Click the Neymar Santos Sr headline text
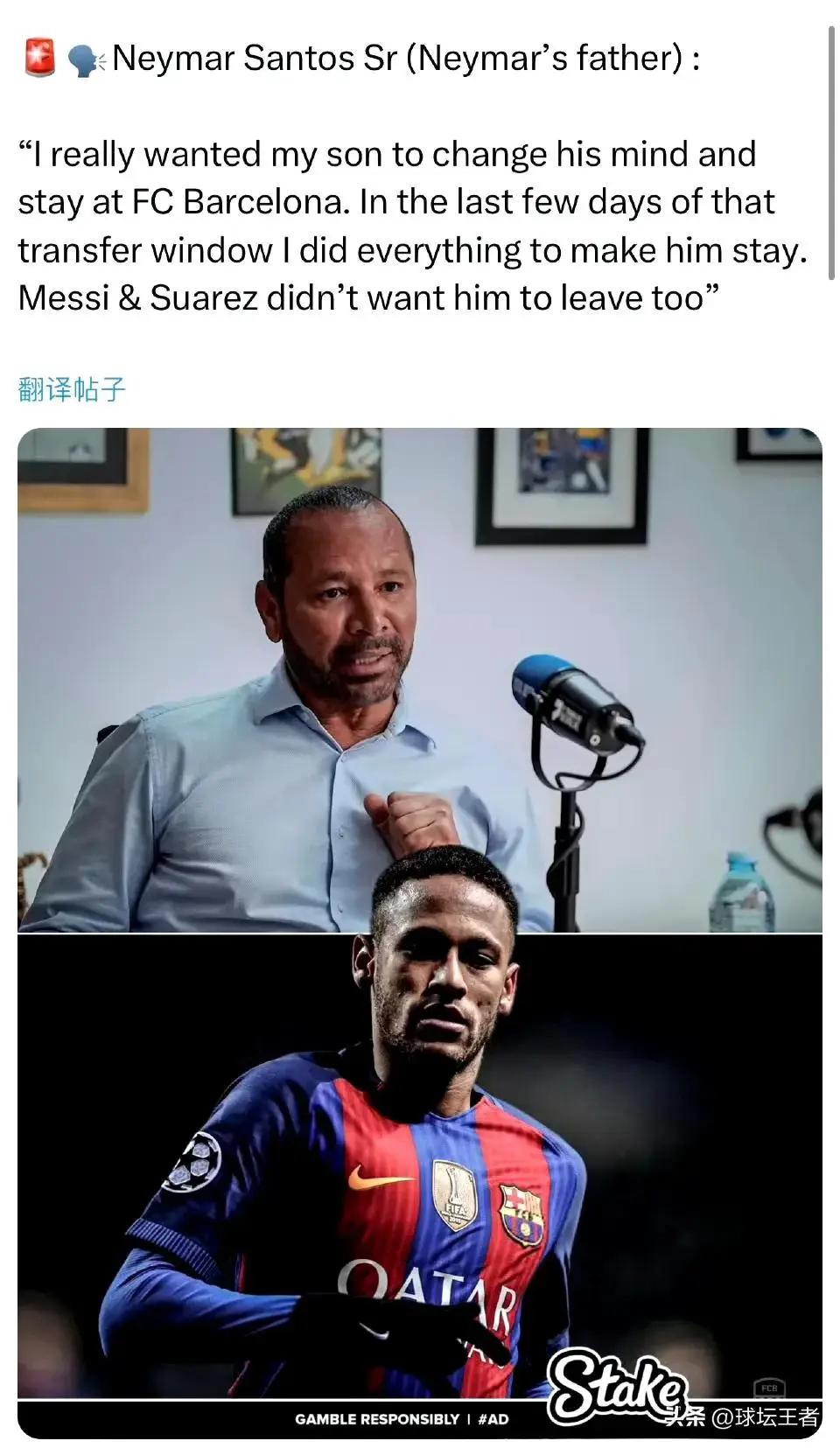The width and height of the screenshot is (840, 1448). point(406,59)
